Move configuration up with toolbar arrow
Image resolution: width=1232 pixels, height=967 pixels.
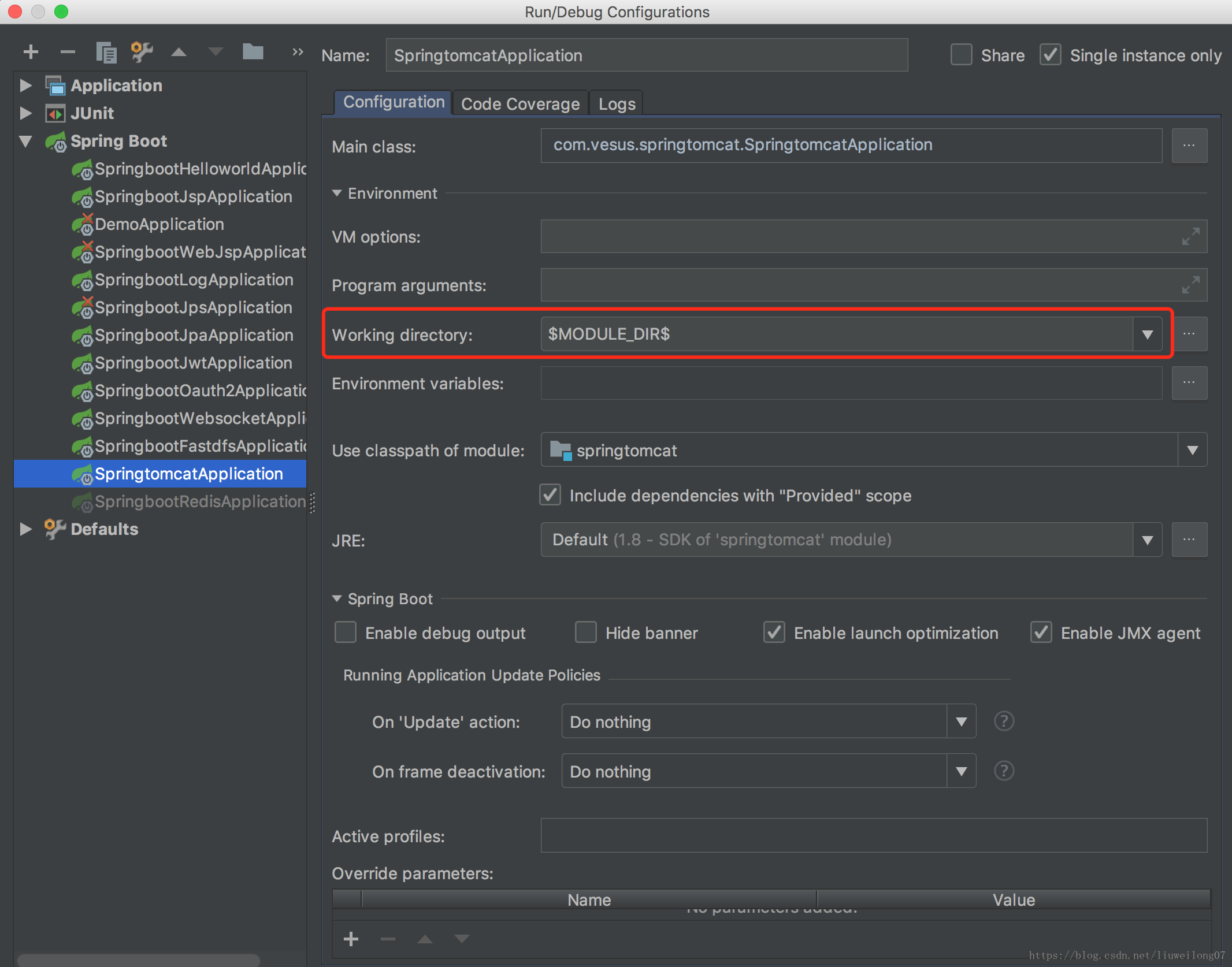(x=179, y=53)
